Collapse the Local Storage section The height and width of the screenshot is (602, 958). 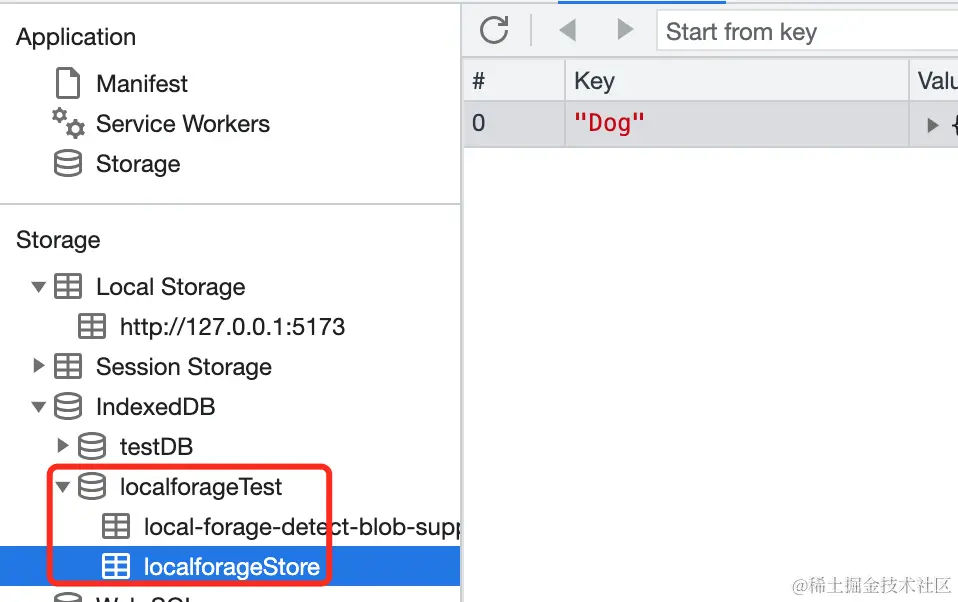click(x=37, y=286)
